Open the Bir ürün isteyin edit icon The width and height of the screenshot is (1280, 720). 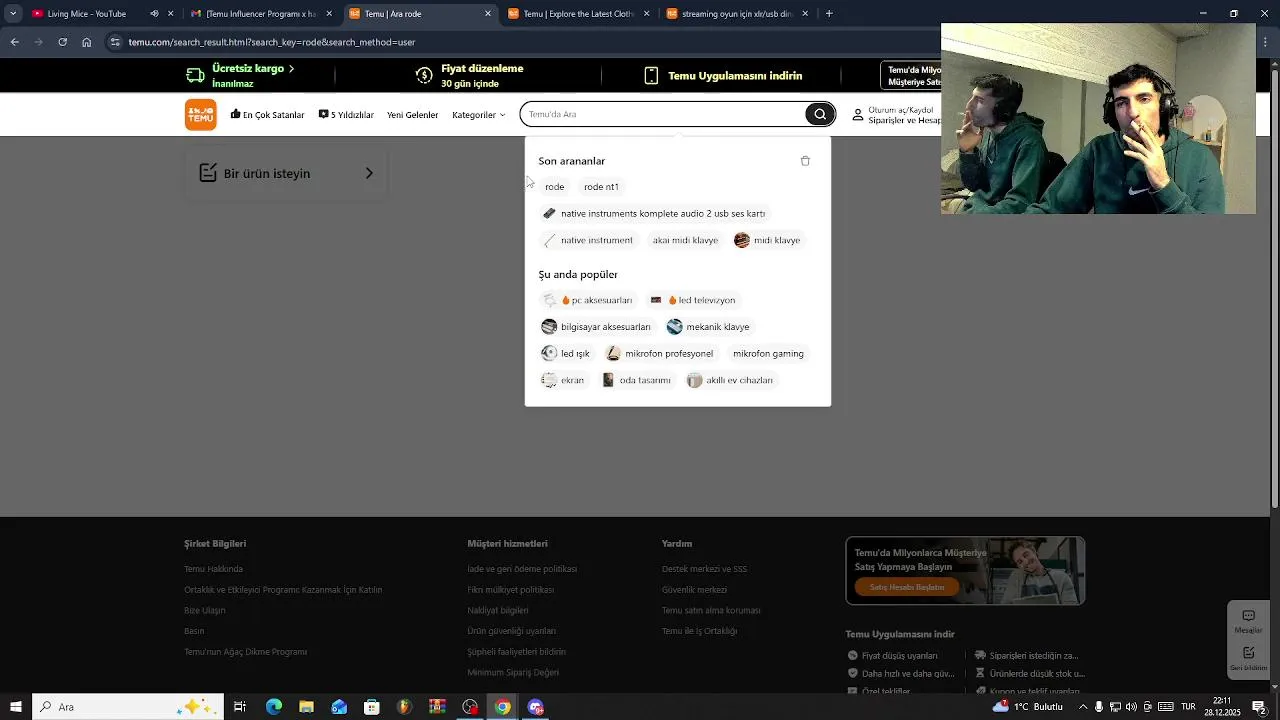(208, 173)
